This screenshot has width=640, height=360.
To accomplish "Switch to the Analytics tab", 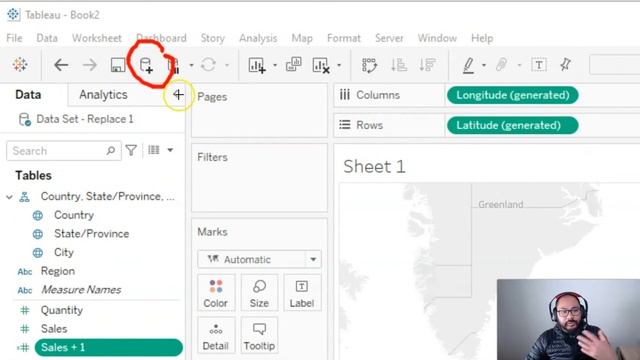I will [103, 95].
